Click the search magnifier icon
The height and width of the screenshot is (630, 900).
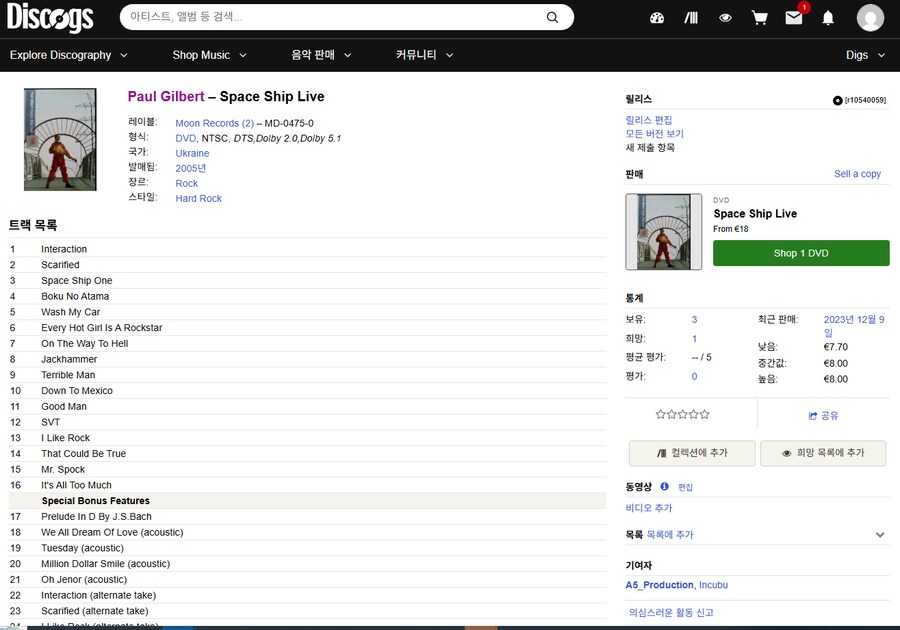pyautogui.click(x=552, y=17)
